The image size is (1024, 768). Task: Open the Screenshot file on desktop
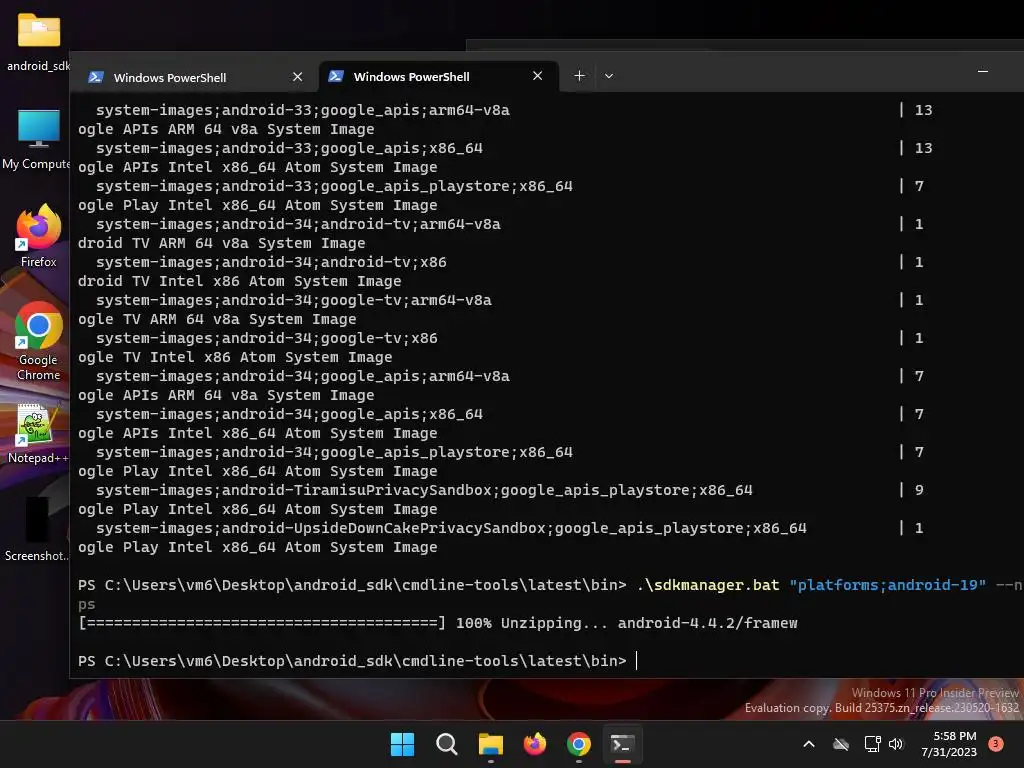(37, 529)
